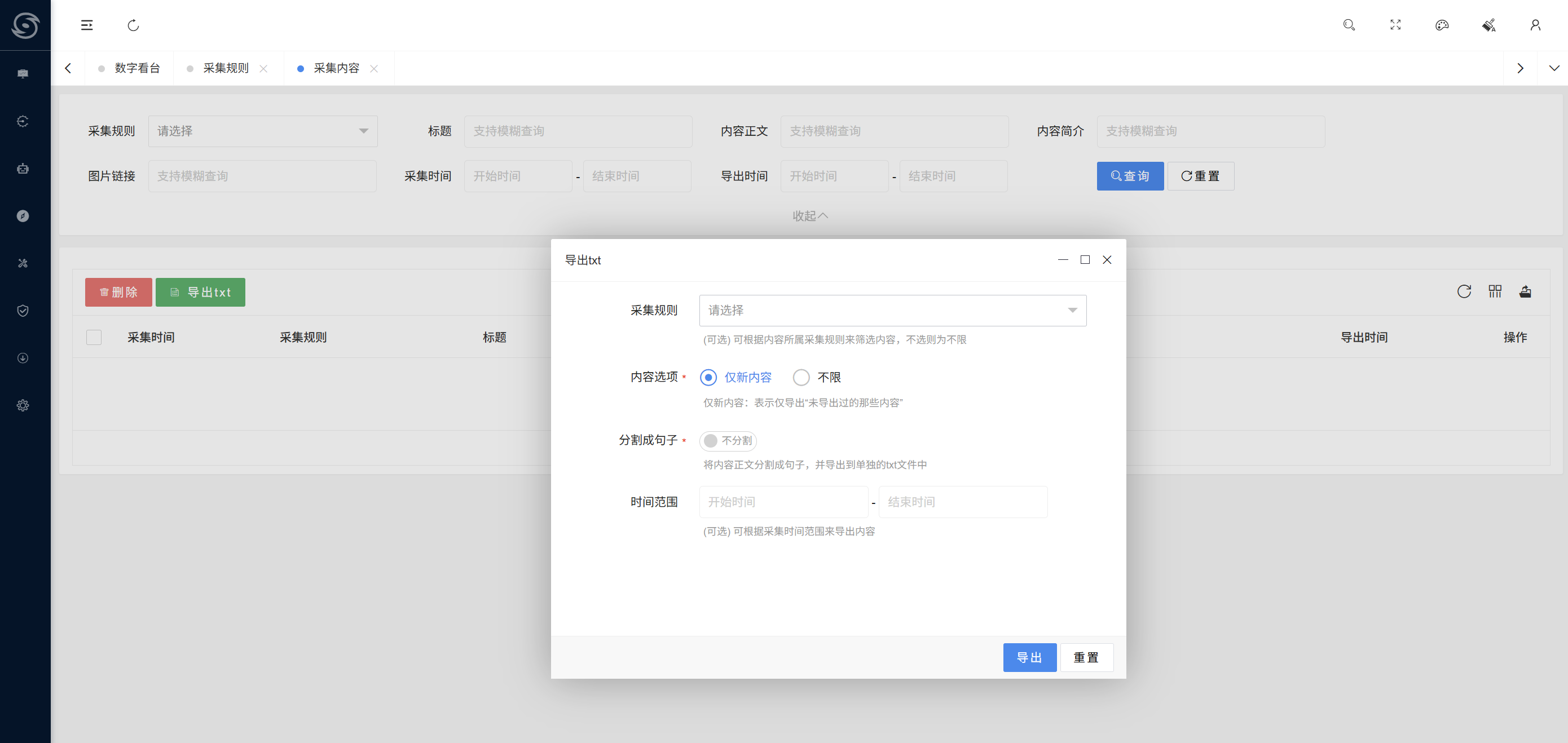The image size is (1568, 743).
Task: Switch to 采集规则 tab
Action: [x=226, y=68]
